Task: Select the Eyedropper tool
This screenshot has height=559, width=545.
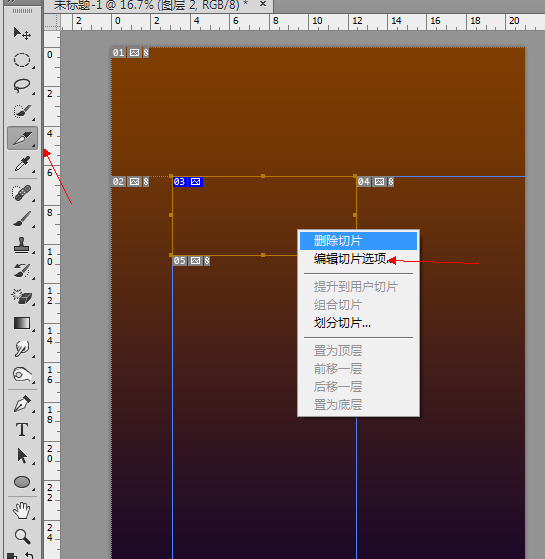Action: coord(22,164)
